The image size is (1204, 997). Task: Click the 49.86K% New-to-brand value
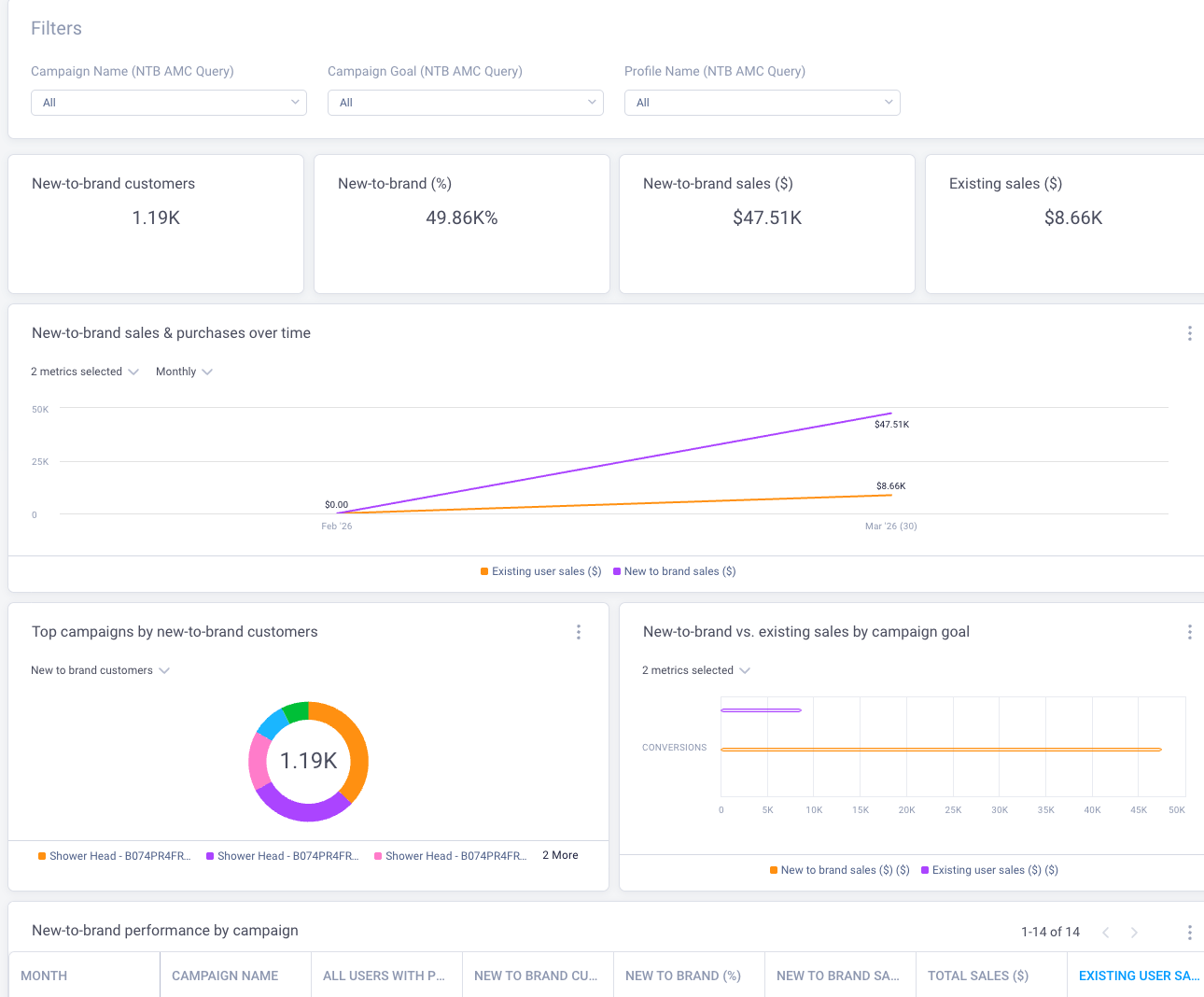[462, 218]
